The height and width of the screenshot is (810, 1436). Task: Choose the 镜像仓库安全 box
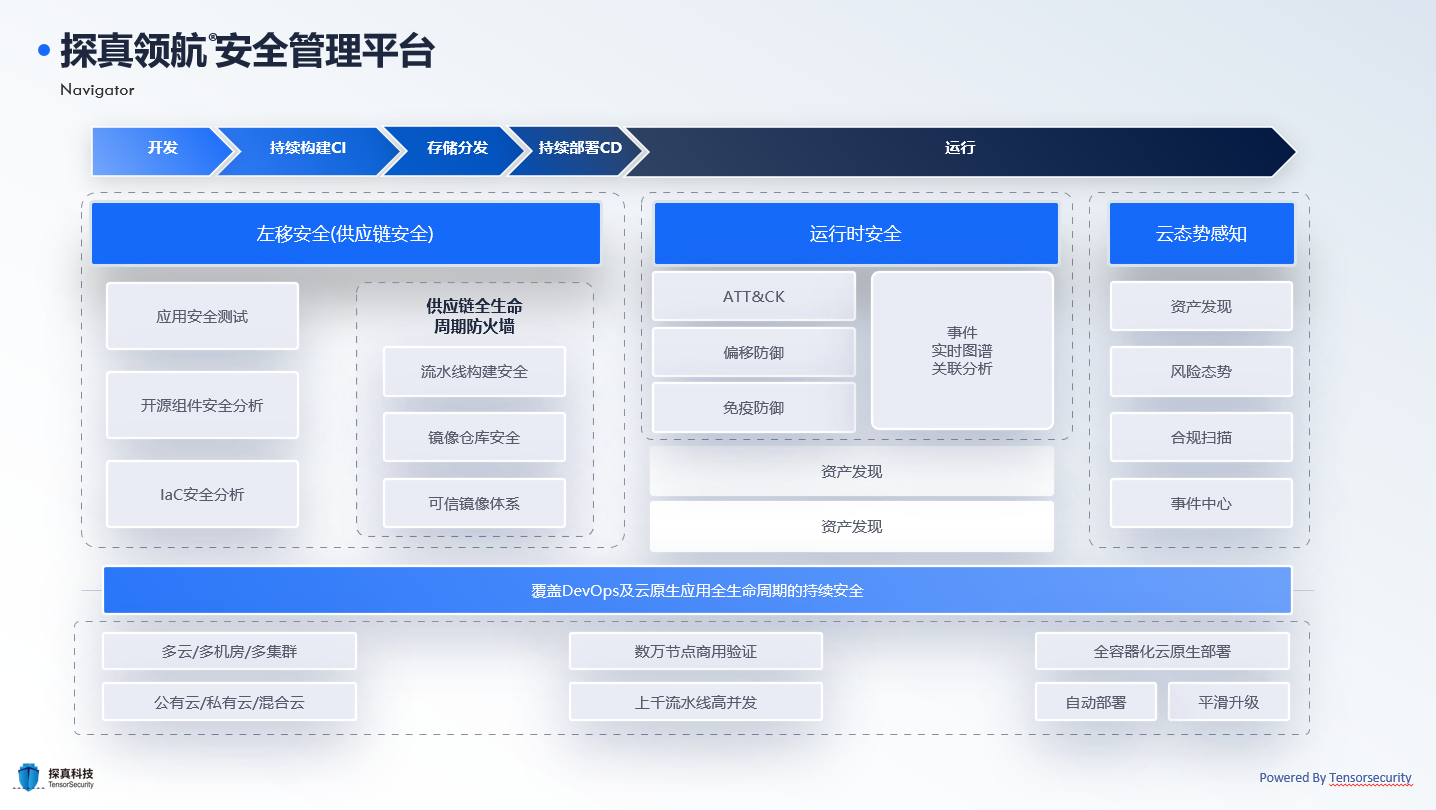click(474, 438)
